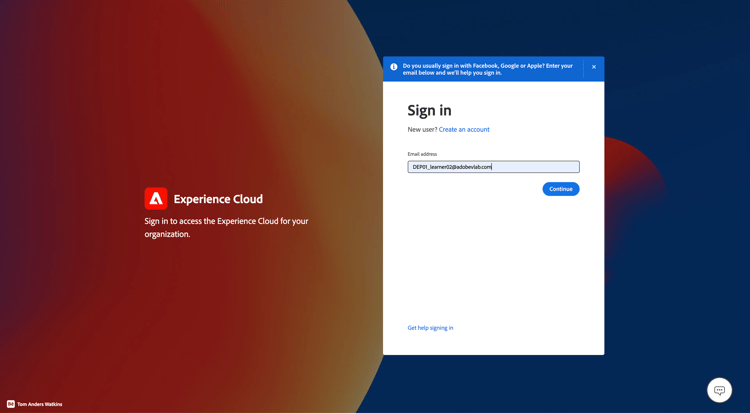Click the "Do you usually sign in with Facebook" banner text
750x414 pixels.
pyautogui.click(x=487, y=69)
